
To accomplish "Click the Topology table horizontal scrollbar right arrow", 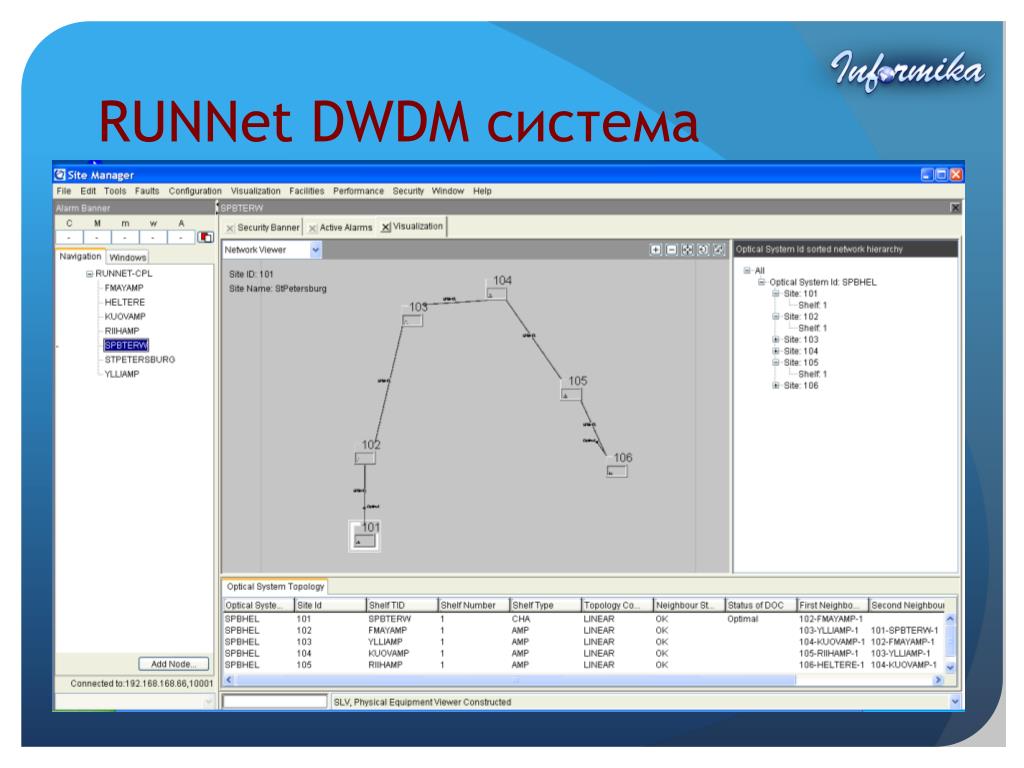I will point(938,680).
